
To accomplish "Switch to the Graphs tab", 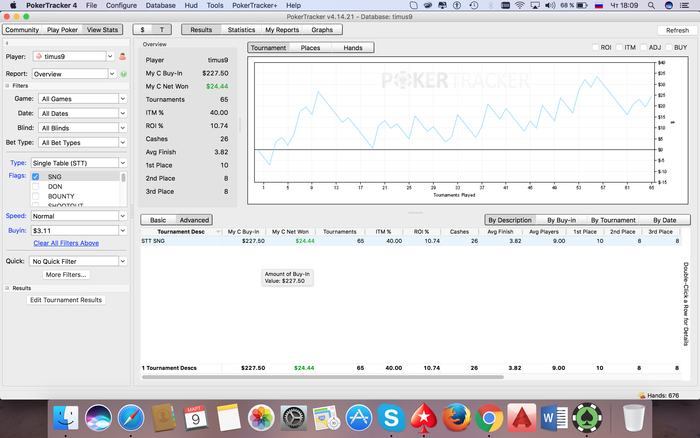I will (322, 29).
